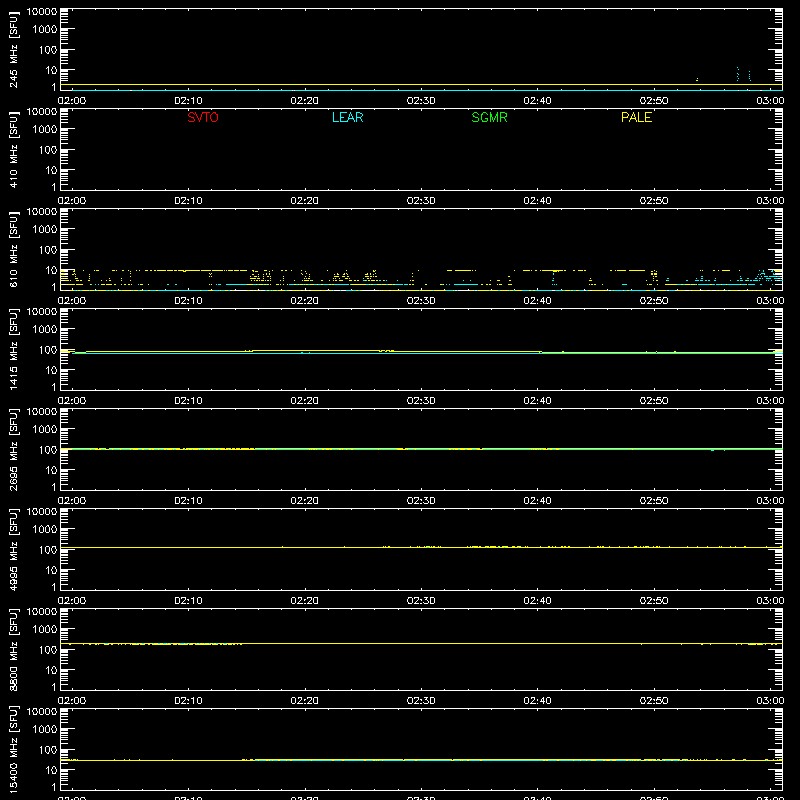Click the 1000 y-tick on the 4995 MHz plot
Screen dimensions: 800x800
pos(45,530)
